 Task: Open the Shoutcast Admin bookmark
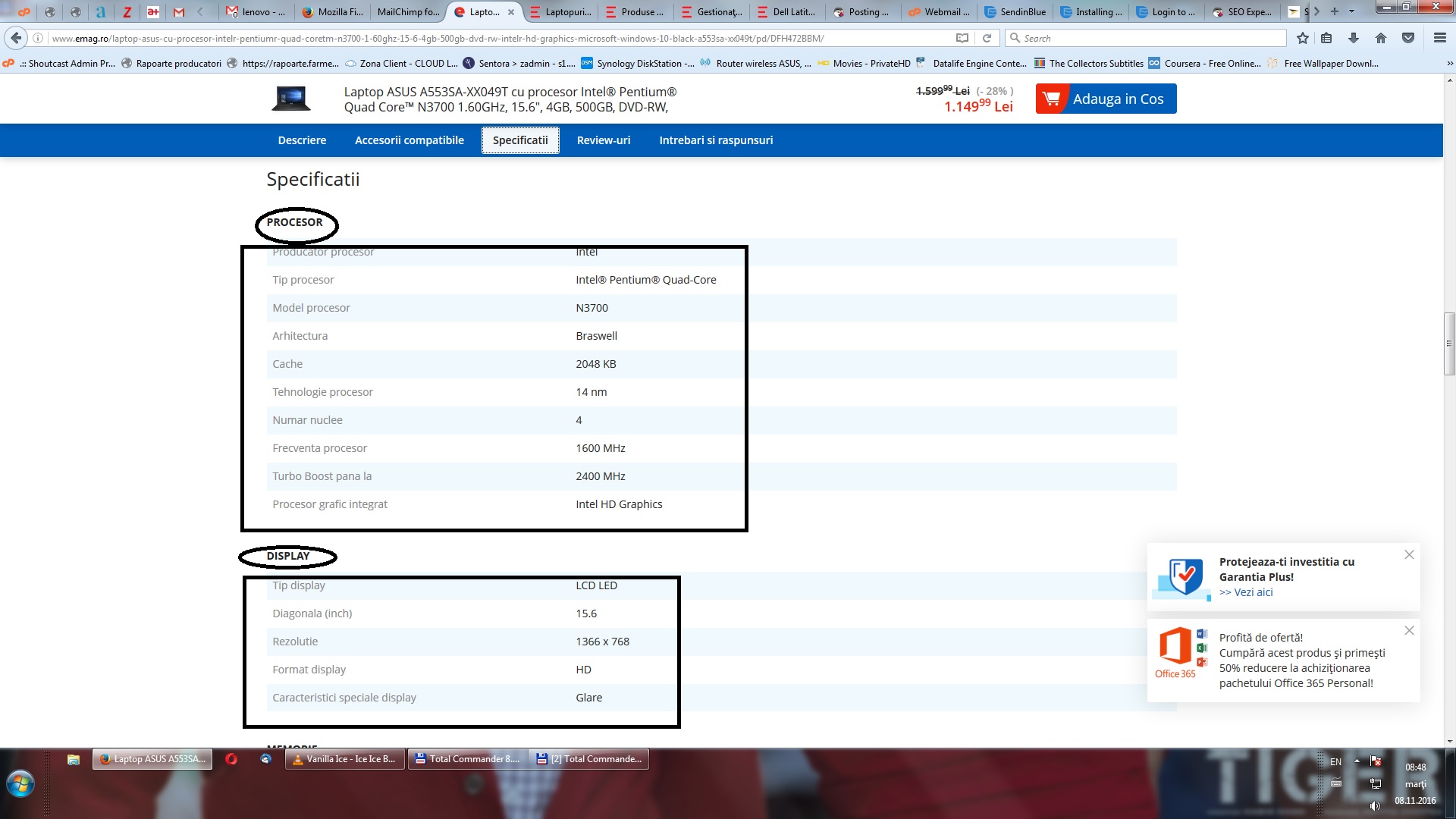pyautogui.click(x=59, y=64)
